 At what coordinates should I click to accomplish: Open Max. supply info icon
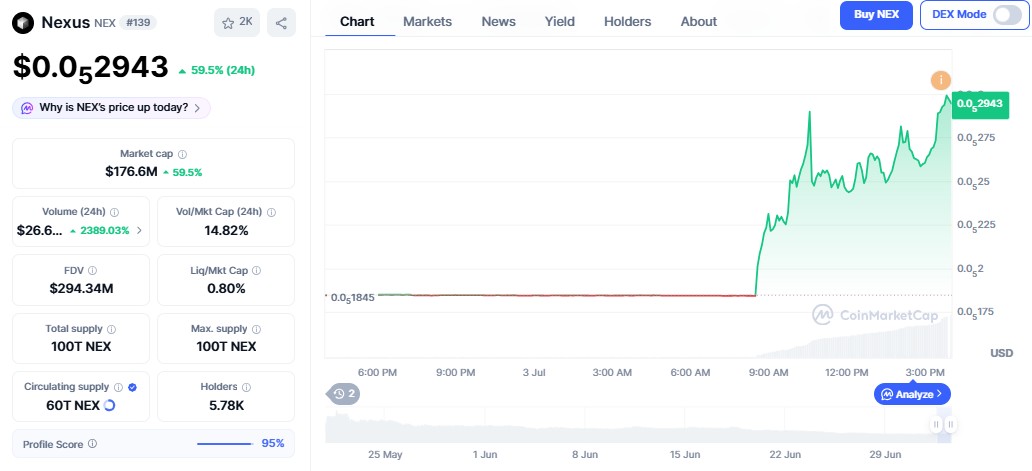(x=257, y=329)
